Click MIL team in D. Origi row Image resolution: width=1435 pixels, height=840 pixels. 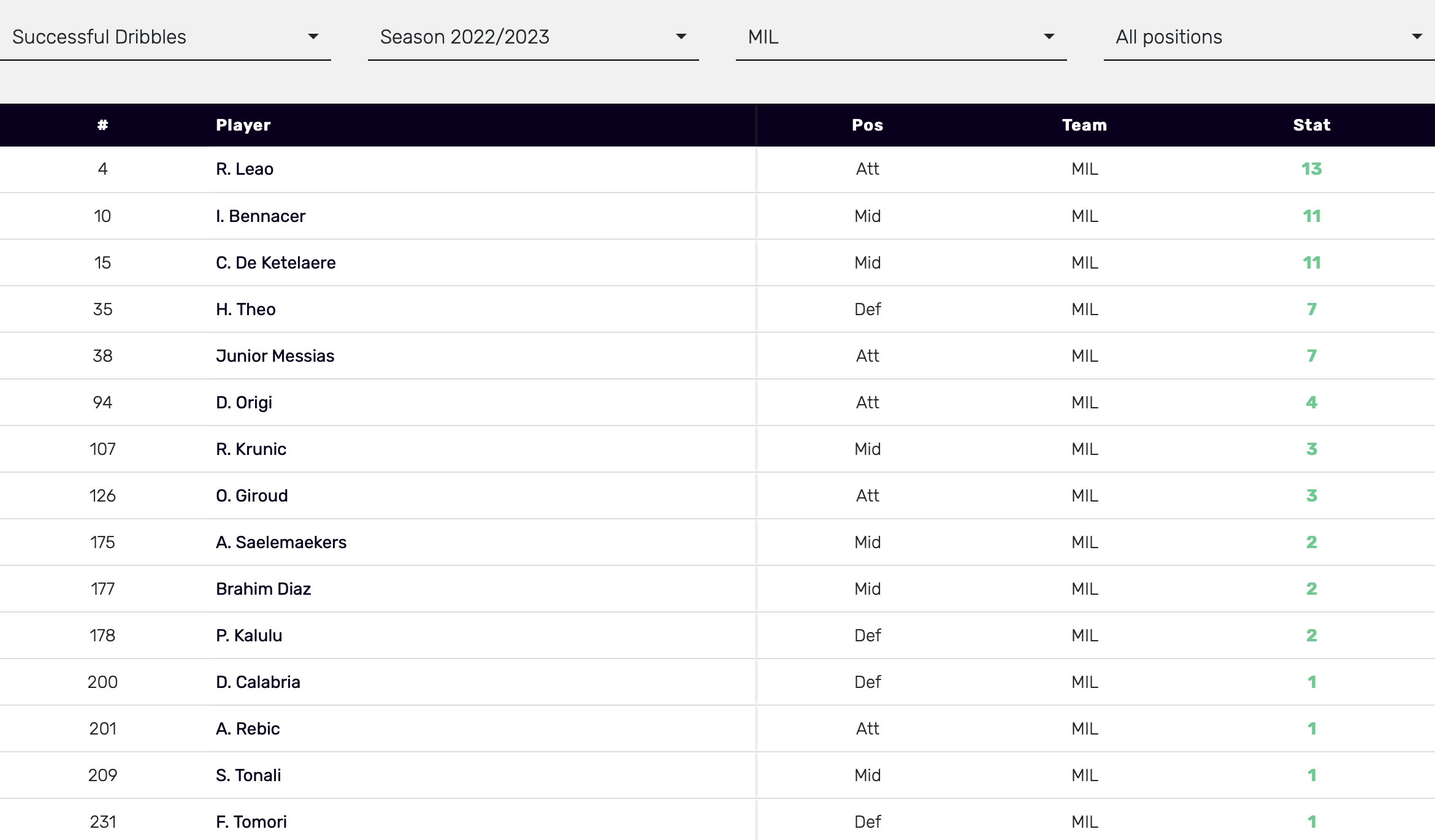(x=1084, y=402)
